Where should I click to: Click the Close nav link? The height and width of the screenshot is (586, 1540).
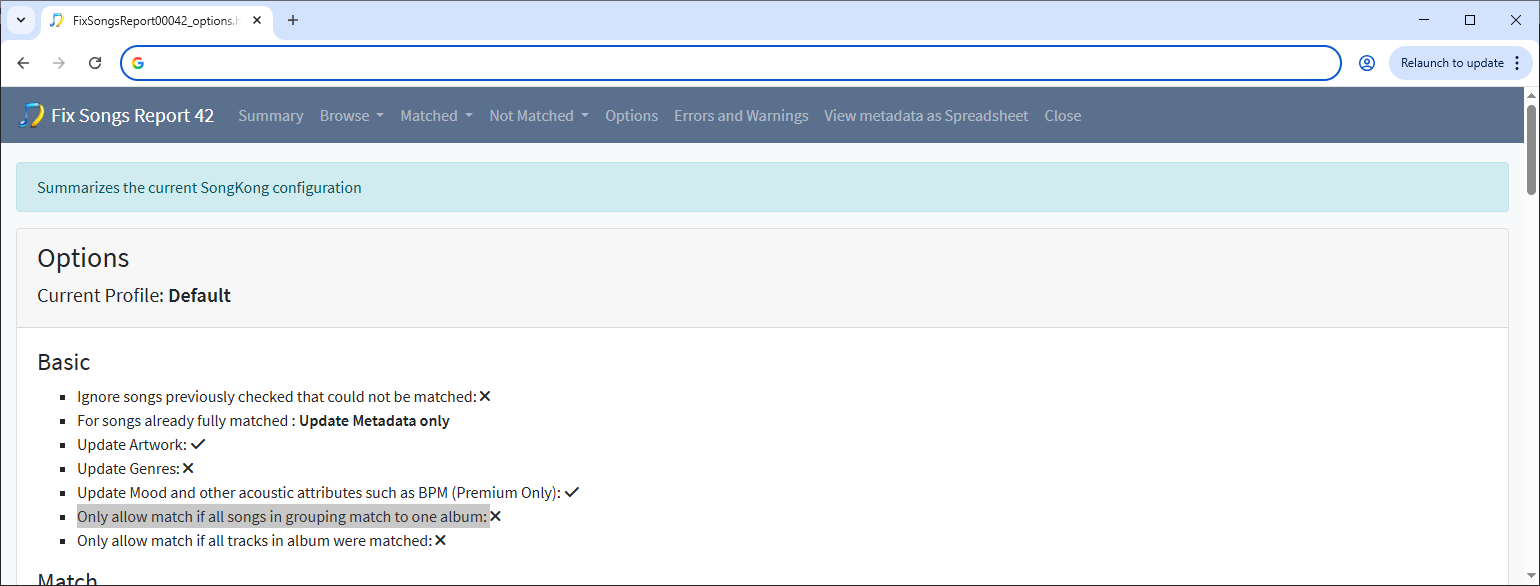[x=1062, y=116]
